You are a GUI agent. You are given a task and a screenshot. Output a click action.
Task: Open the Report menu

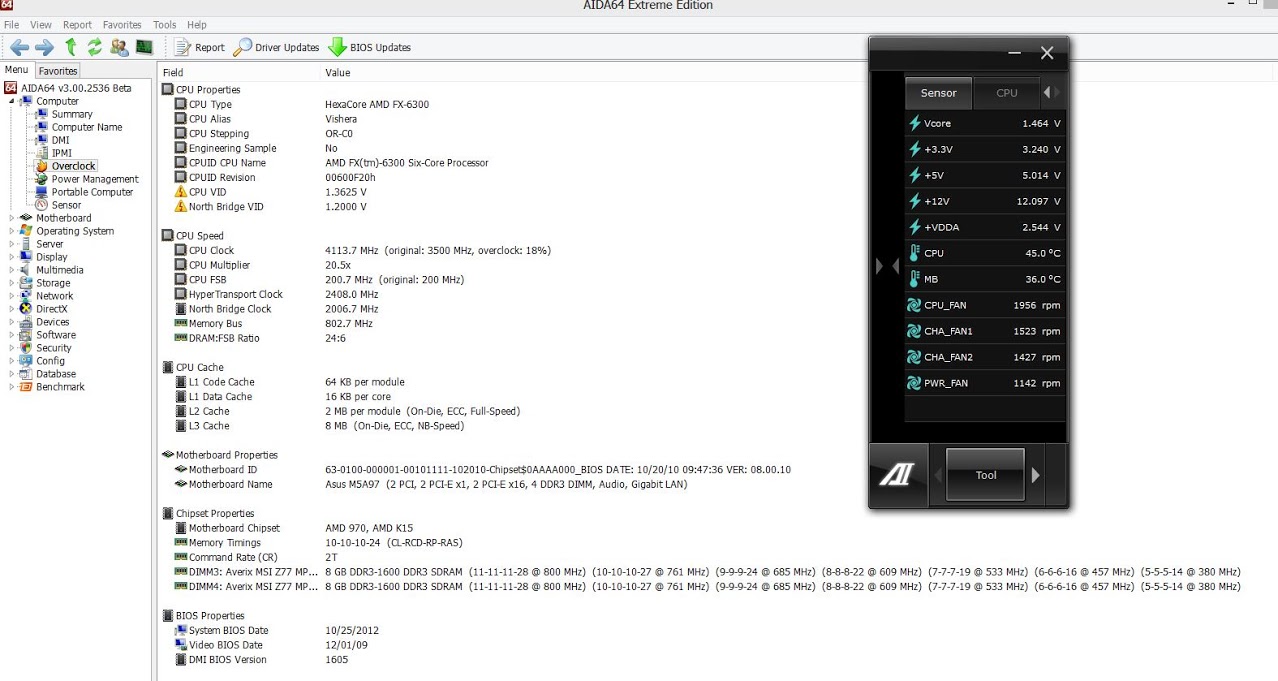(x=77, y=24)
